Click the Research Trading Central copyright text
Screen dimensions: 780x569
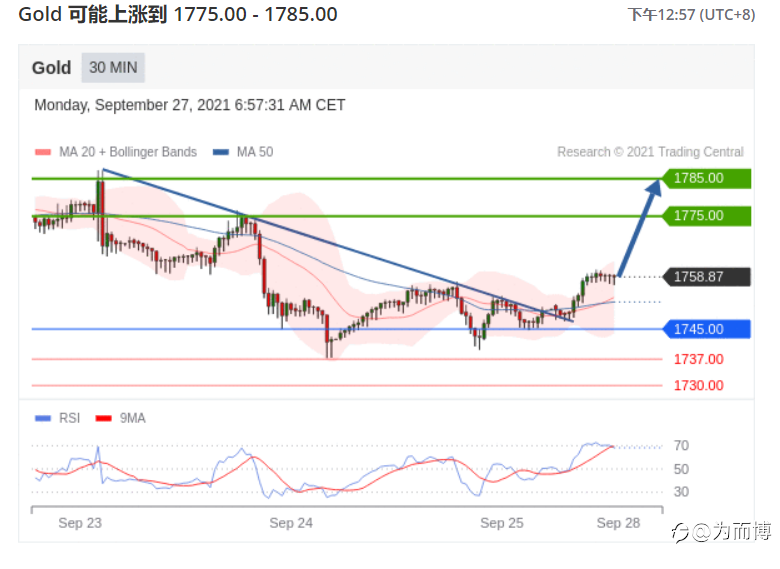pos(650,152)
